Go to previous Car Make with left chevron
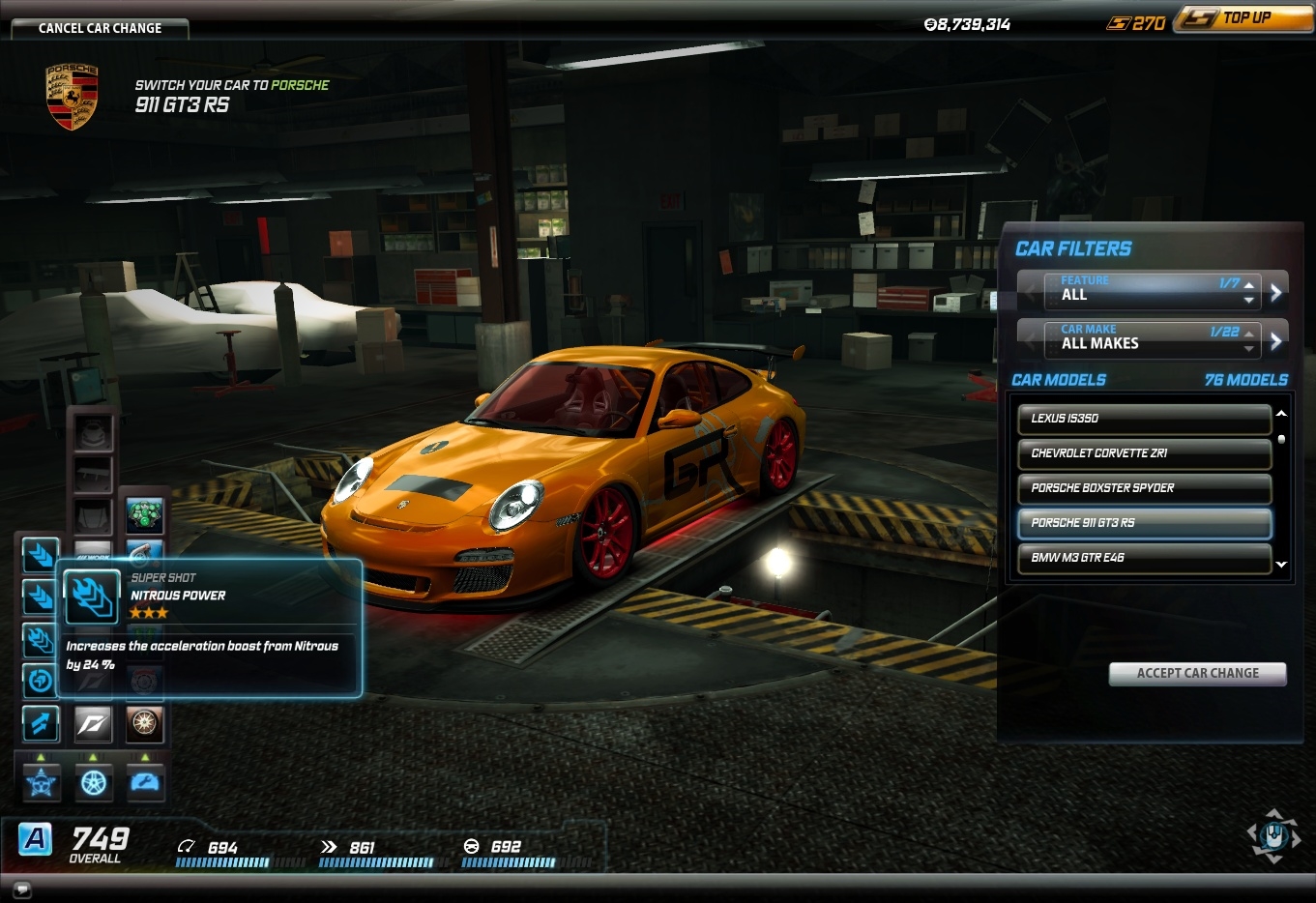This screenshot has width=1316, height=903. [x=1031, y=340]
